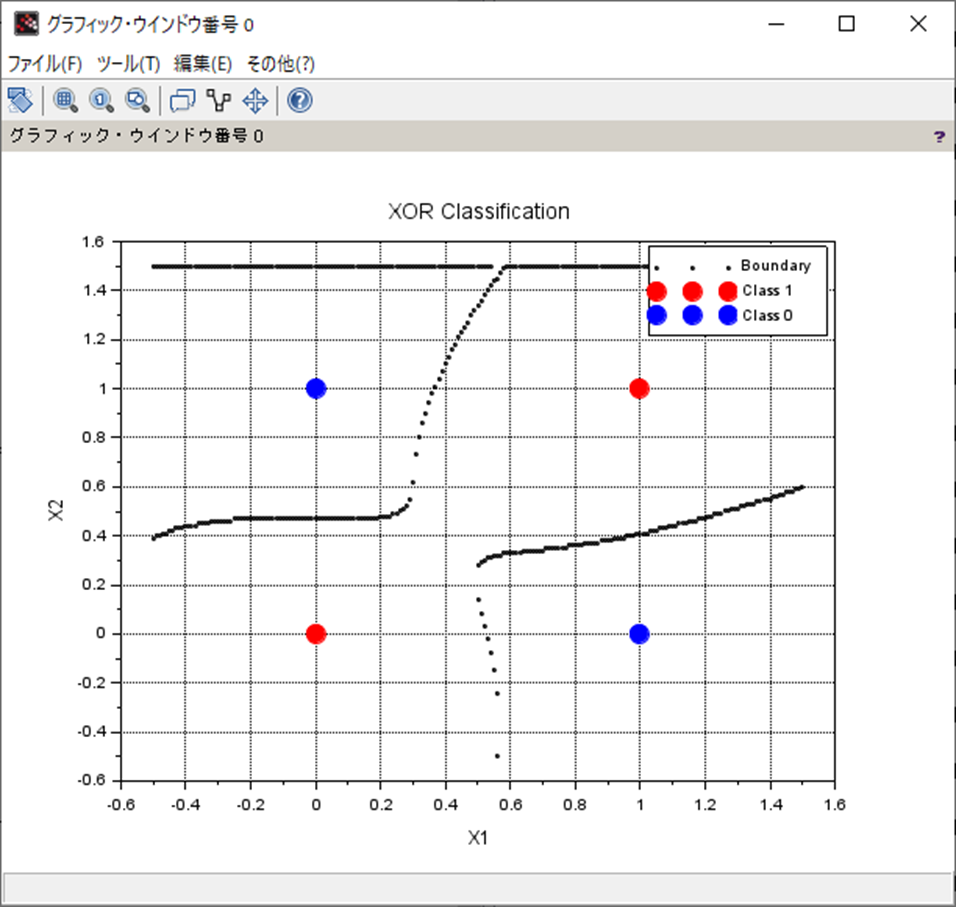The width and height of the screenshot is (956, 907).
Task: Click the original view zoom icon
Action: click(101, 100)
